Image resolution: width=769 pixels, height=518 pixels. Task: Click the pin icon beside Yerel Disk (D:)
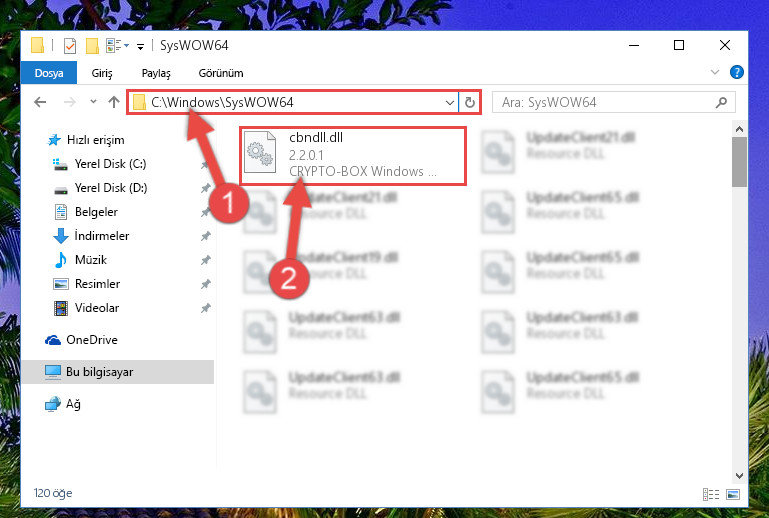(205, 188)
